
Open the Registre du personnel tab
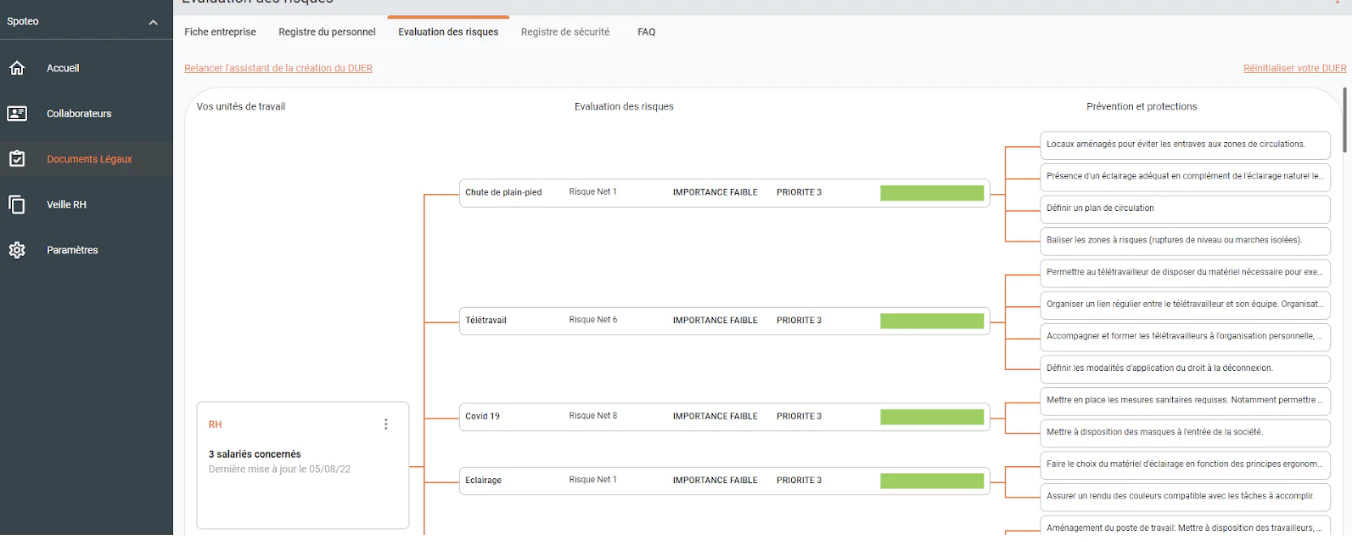[327, 32]
